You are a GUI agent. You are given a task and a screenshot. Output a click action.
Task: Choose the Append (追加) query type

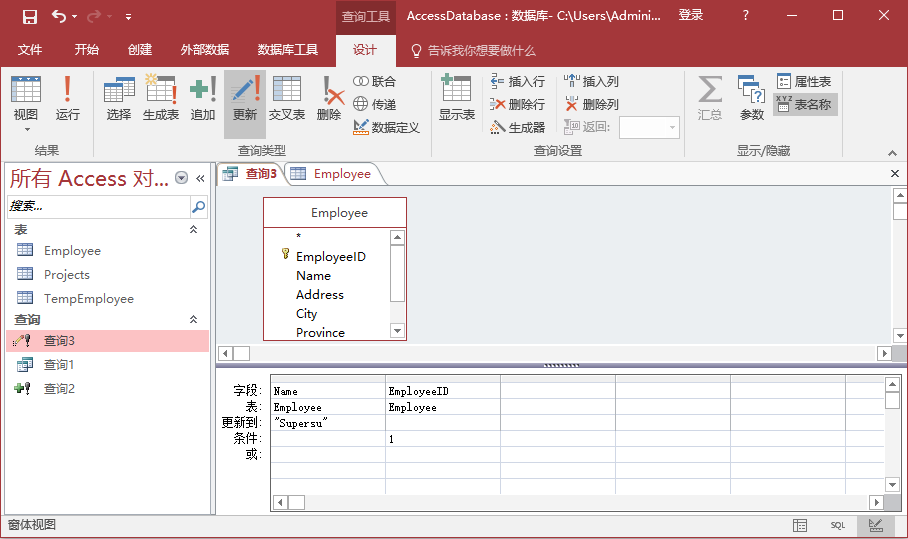[x=203, y=99]
